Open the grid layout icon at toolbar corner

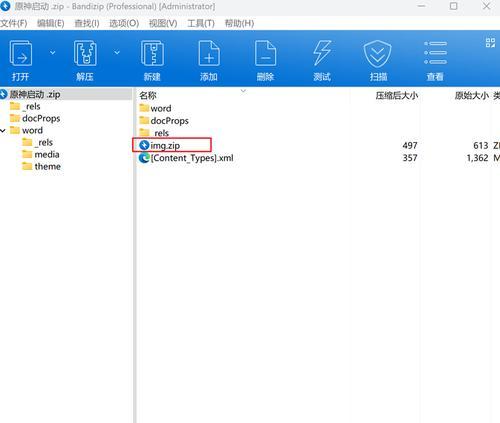490,42
